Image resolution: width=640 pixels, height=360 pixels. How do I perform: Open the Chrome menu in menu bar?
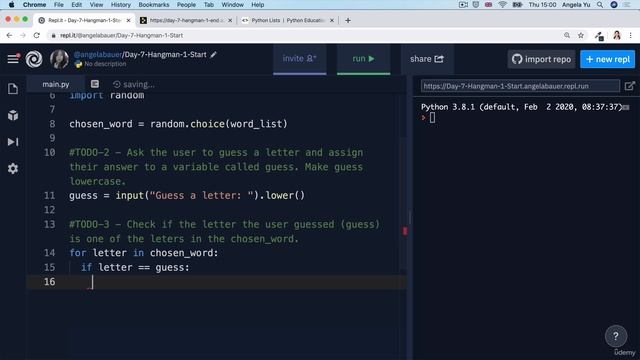click(34, 5)
